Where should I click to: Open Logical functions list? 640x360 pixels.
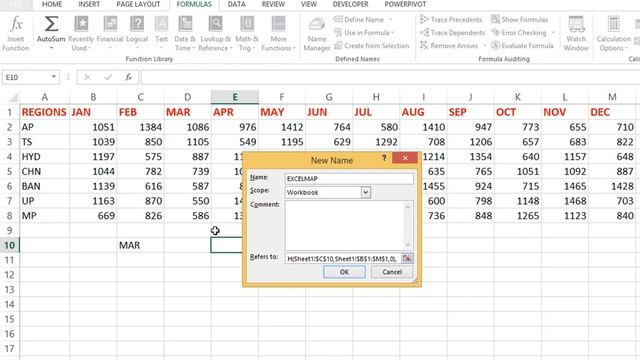pyautogui.click(x=137, y=33)
